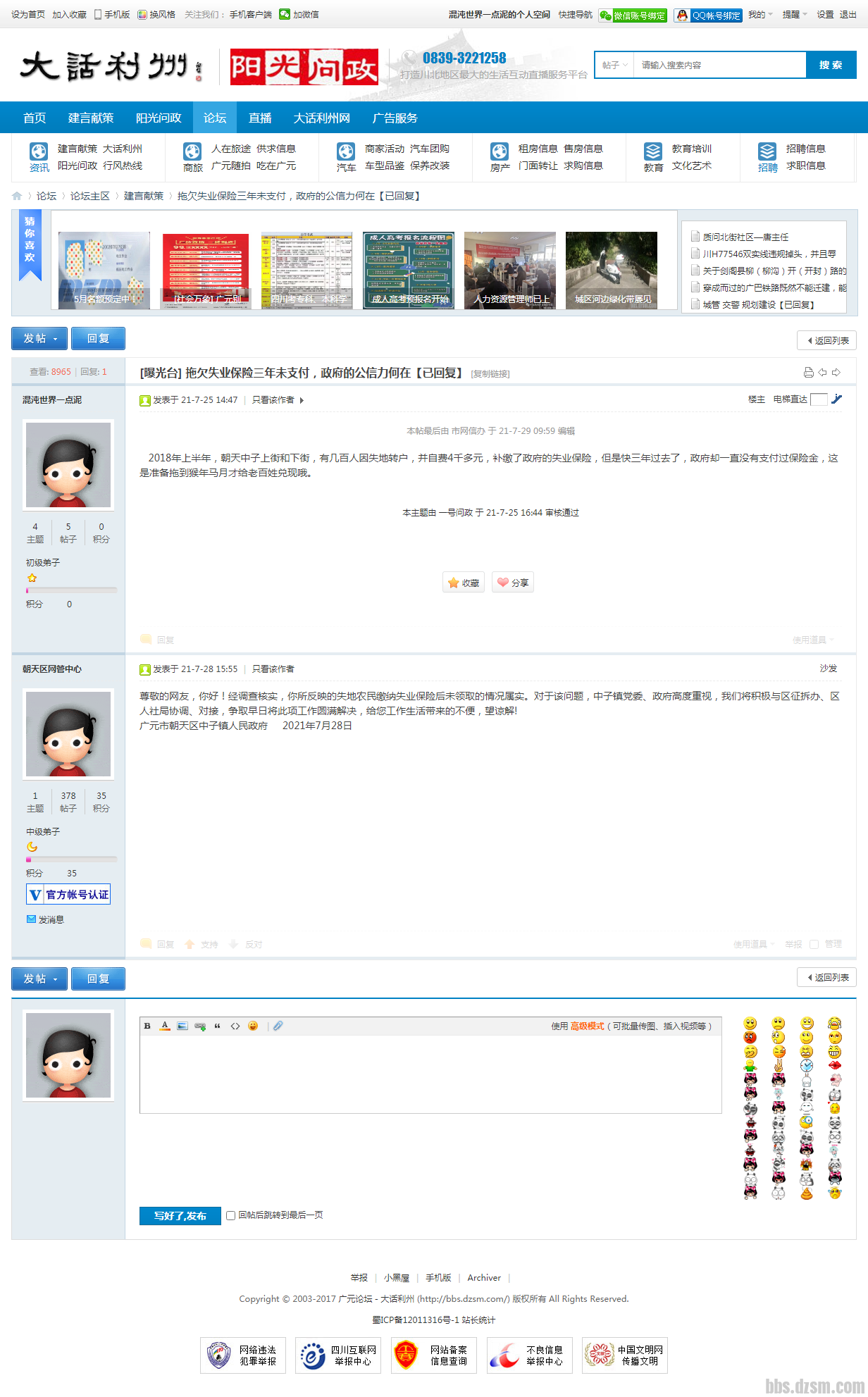Click the escalator jump-to-floor icon
Screen dimensions: 868x1397
point(836,399)
